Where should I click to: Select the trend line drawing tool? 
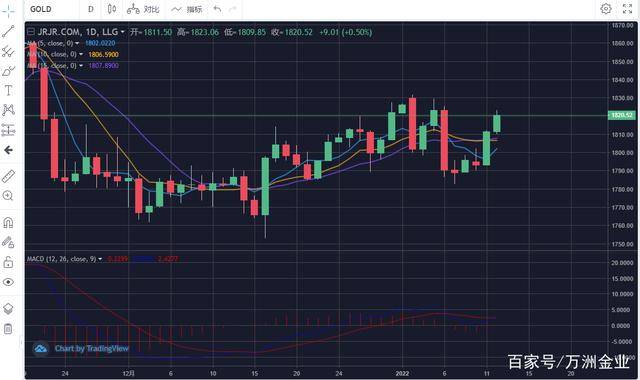point(8,31)
